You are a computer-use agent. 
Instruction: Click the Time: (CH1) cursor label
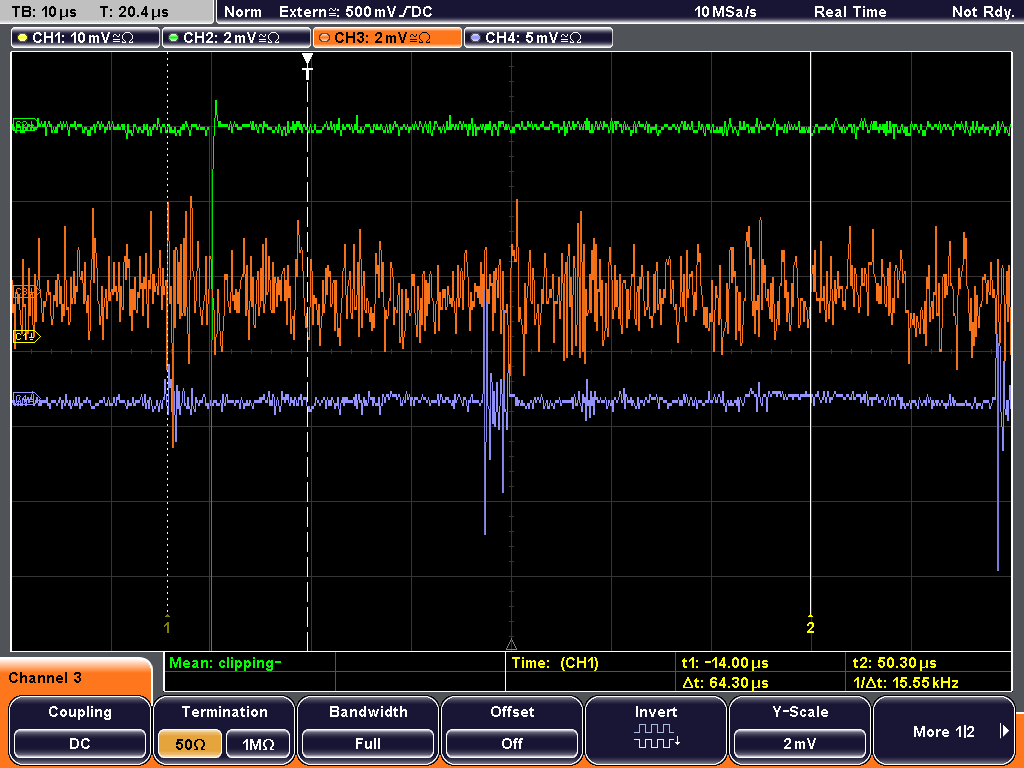pos(555,663)
